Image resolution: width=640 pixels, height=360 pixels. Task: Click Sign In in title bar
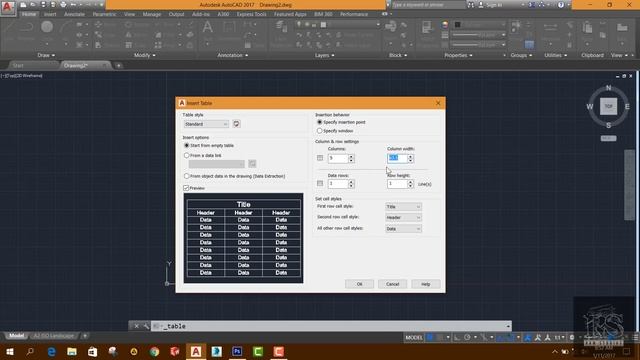click(491, 5)
